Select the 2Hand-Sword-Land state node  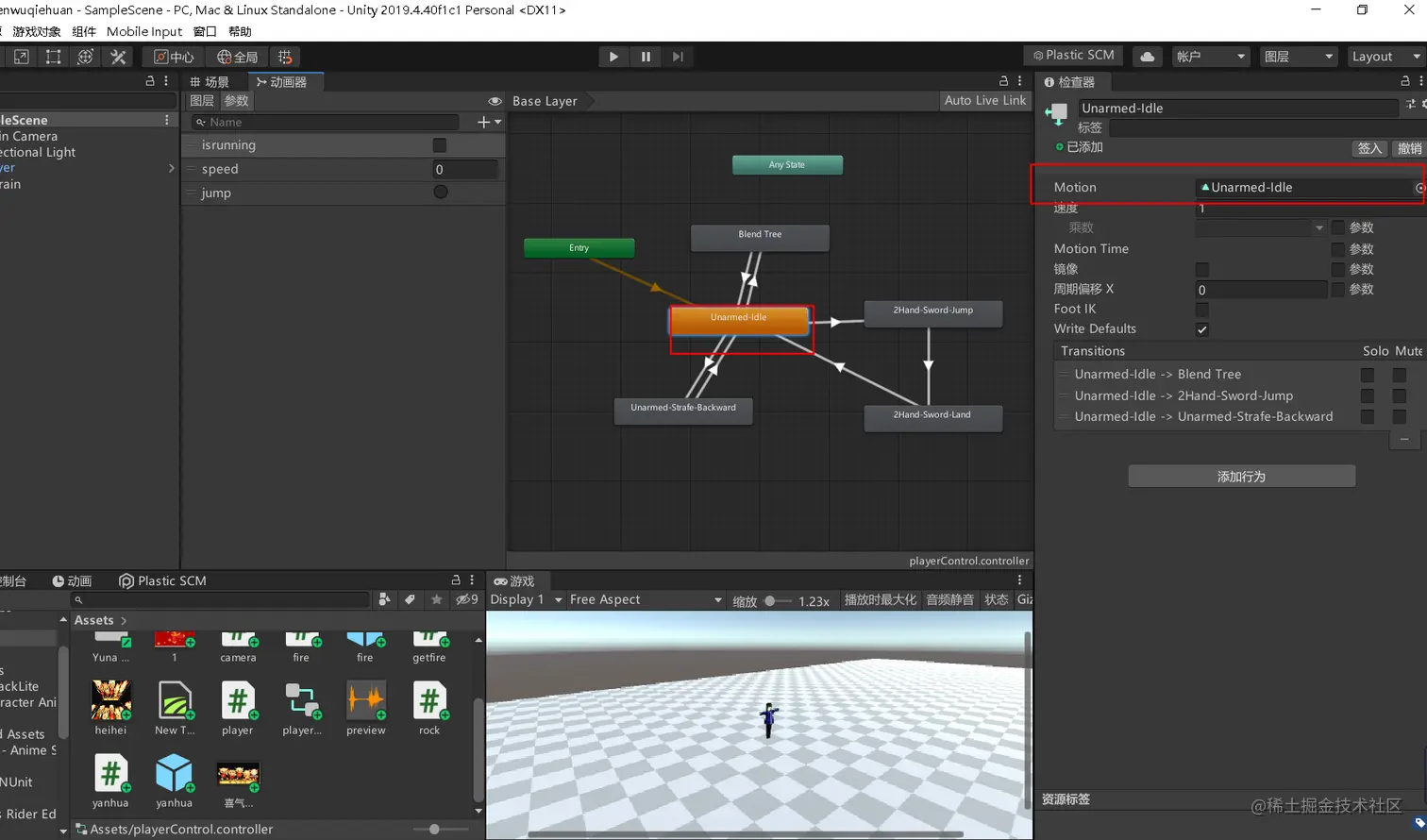click(x=933, y=418)
